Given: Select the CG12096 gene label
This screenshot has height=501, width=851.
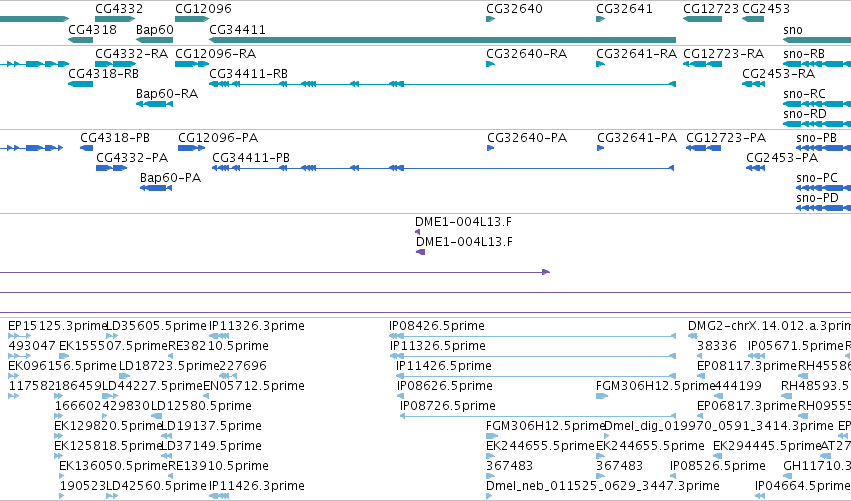Looking at the screenshot, I should 203,9.
